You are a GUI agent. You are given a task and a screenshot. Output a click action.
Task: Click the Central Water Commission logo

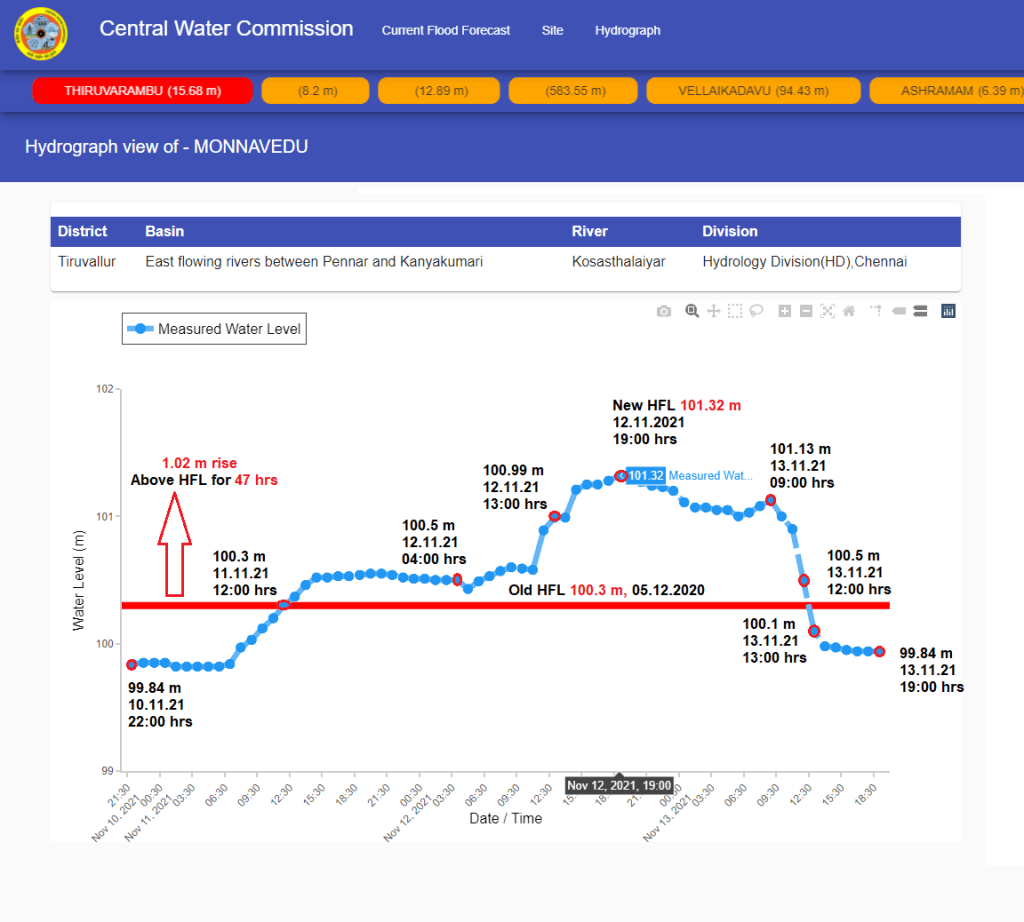click(x=41, y=33)
